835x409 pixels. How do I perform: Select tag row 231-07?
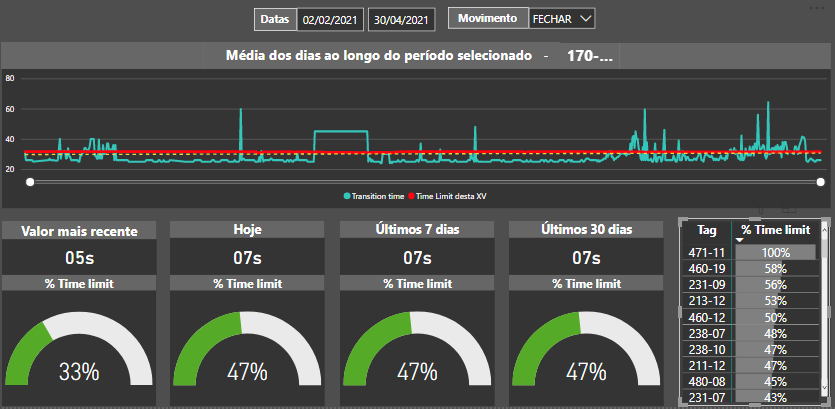coord(706,397)
